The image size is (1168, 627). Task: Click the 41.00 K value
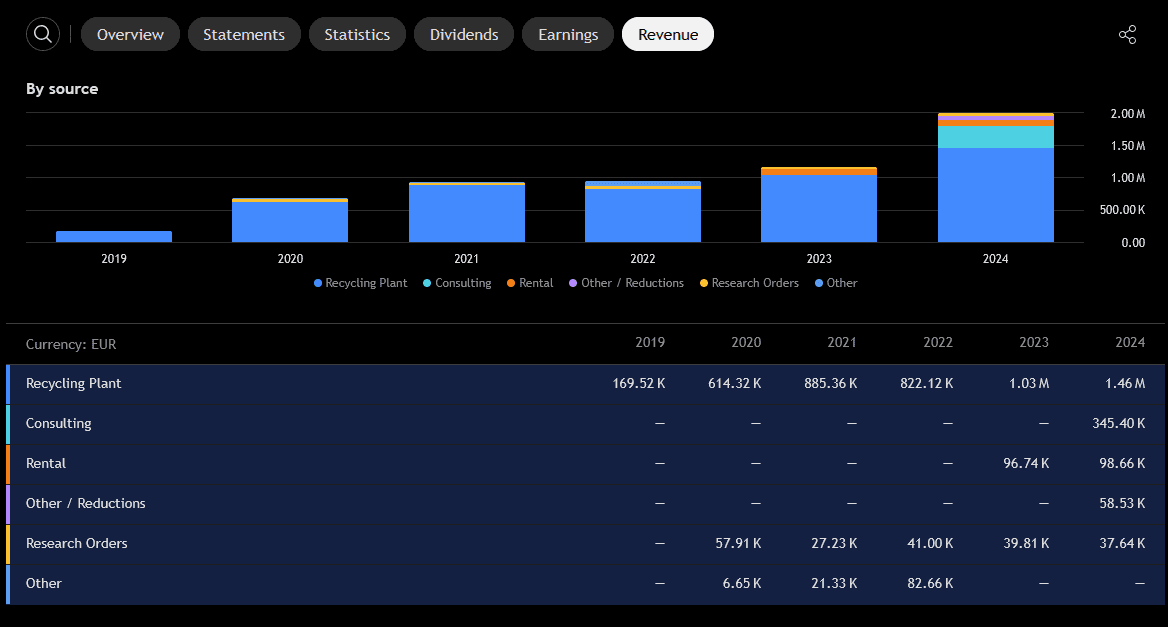930,544
